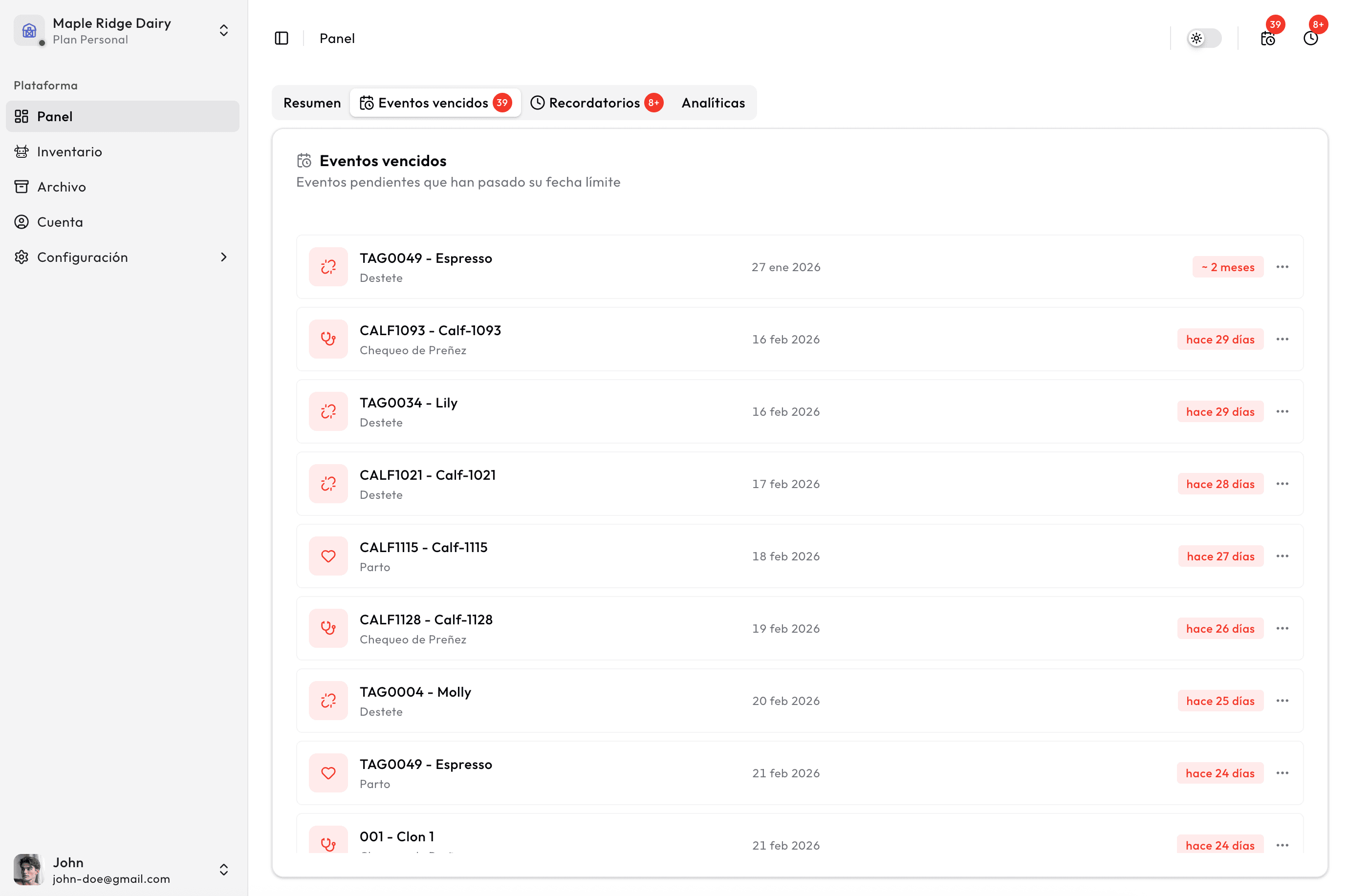
Task: Click the 'hace 26 días' badge
Action: (1220, 629)
